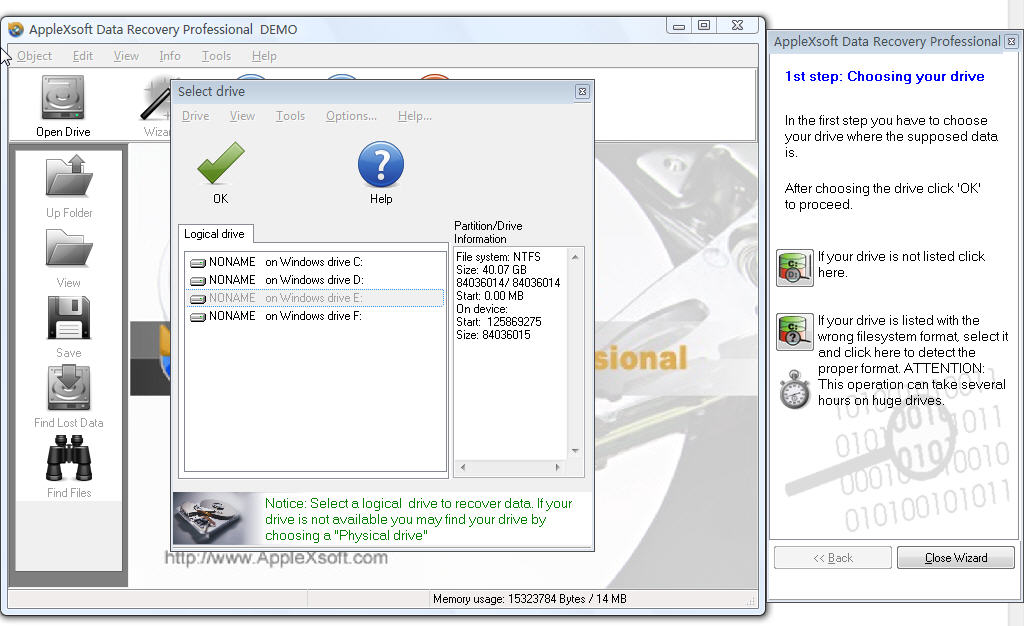The width and height of the screenshot is (1024, 626).
Task: Click the Save floppy disk icon
Action: 69,318
